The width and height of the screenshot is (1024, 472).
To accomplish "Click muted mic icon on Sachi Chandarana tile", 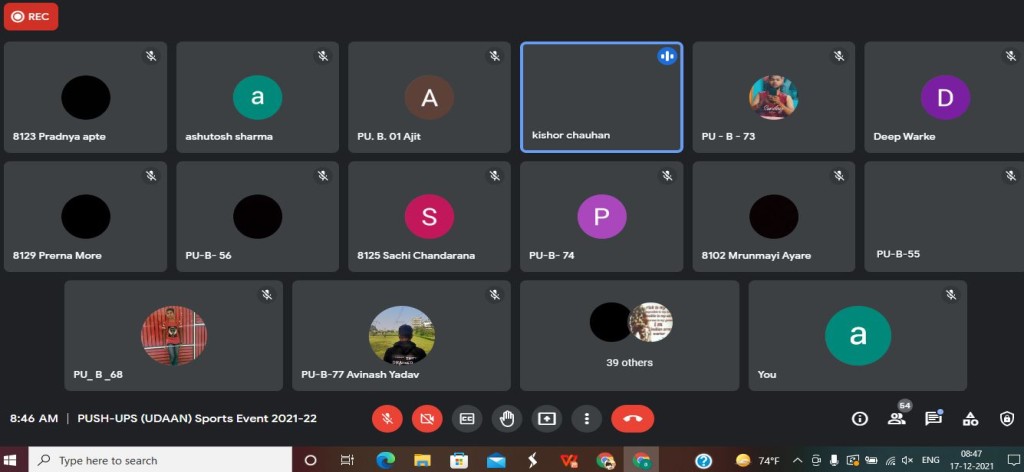I will [x=494, y=176].
